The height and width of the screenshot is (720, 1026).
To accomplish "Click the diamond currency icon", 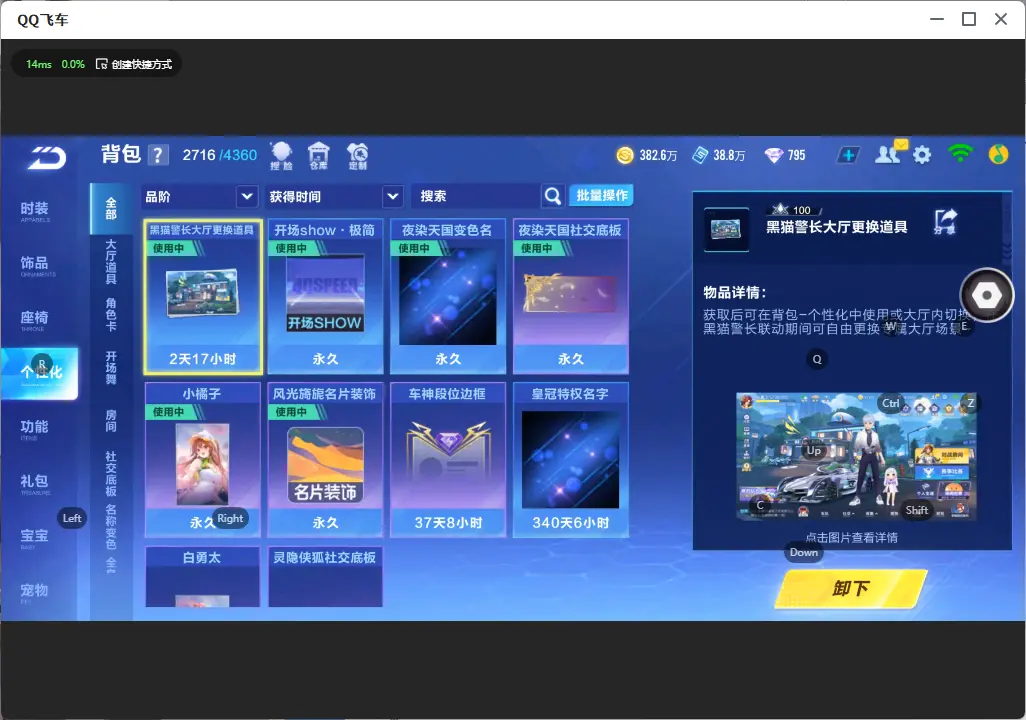I will click(774, 155).
